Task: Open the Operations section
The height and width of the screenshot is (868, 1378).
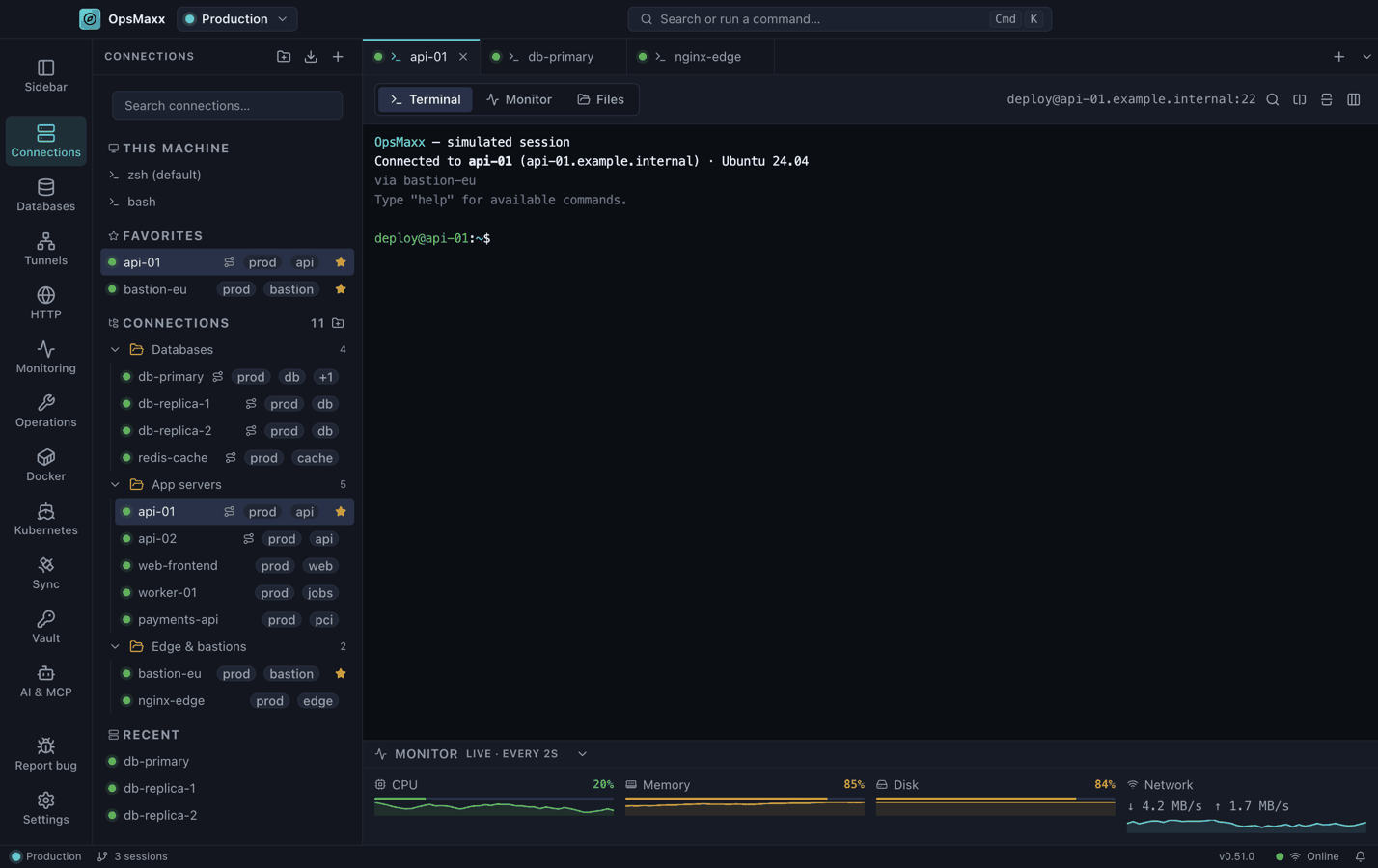Action: pyautogui.click(x=45, y=411)
